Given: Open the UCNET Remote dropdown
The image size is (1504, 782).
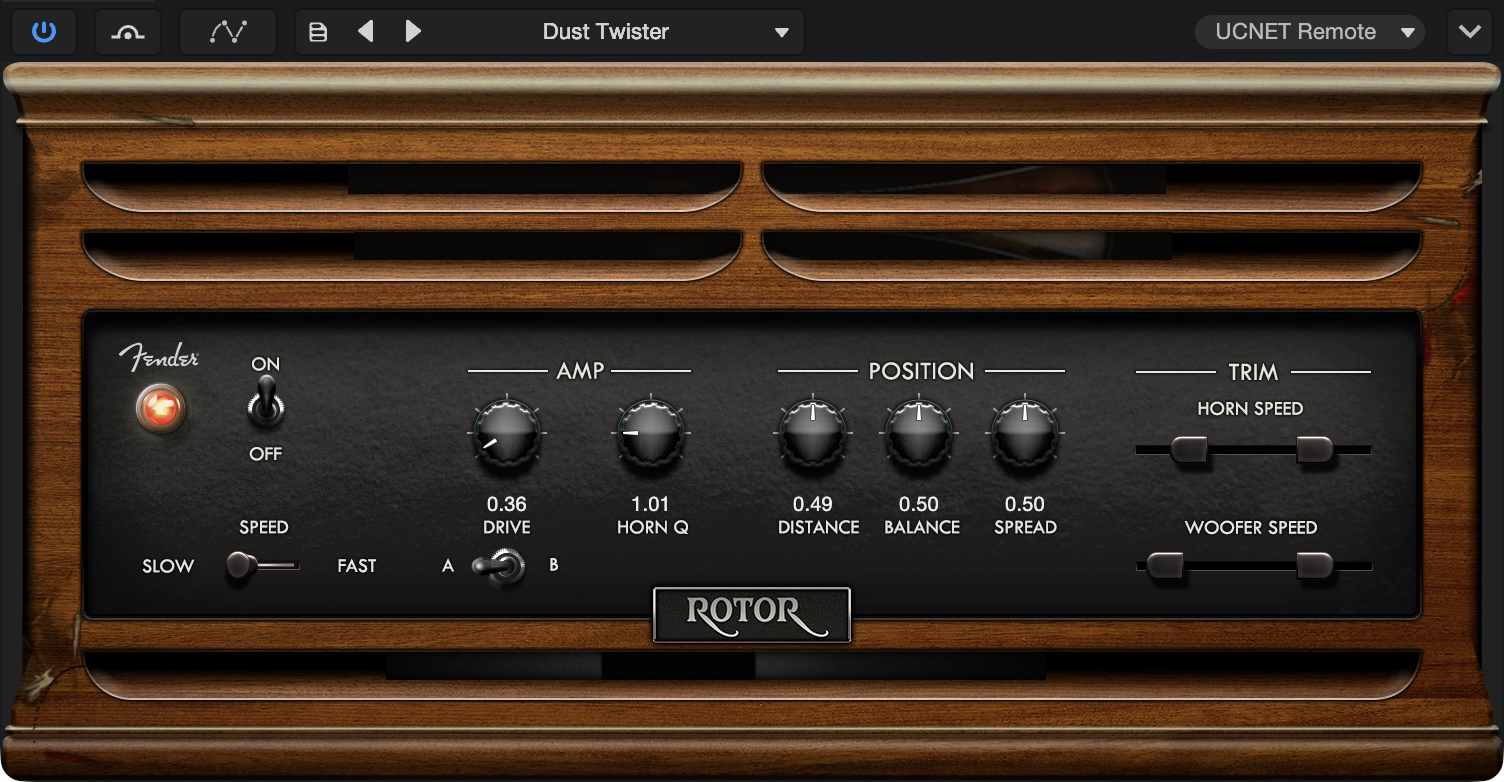Looking at the screenshot, I should 1310,32.
